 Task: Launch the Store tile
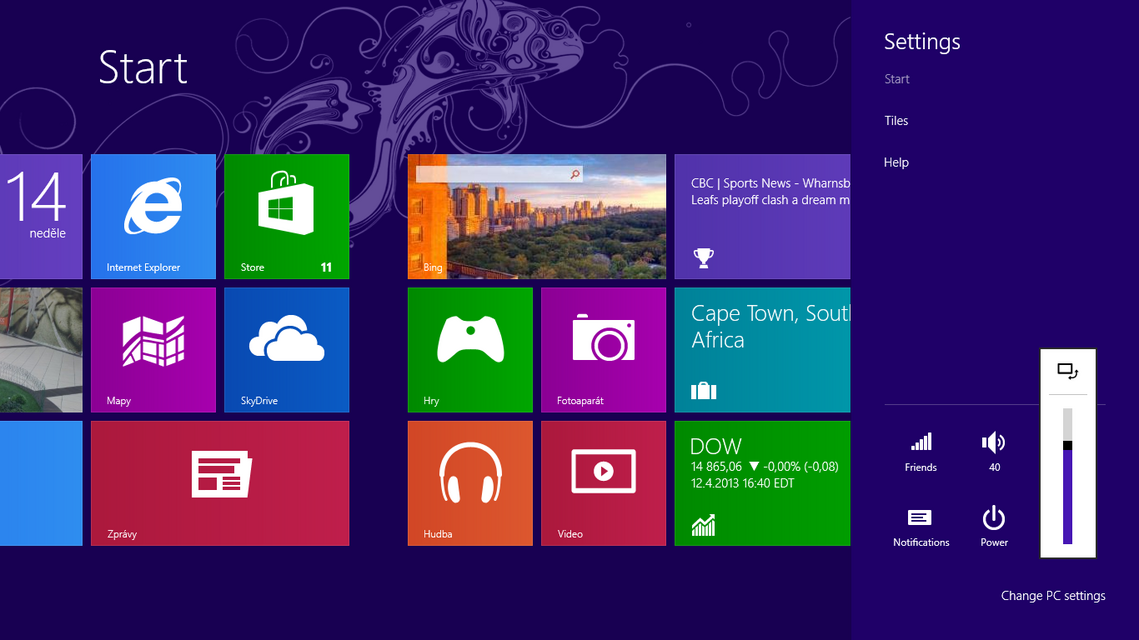coord(286,216)
